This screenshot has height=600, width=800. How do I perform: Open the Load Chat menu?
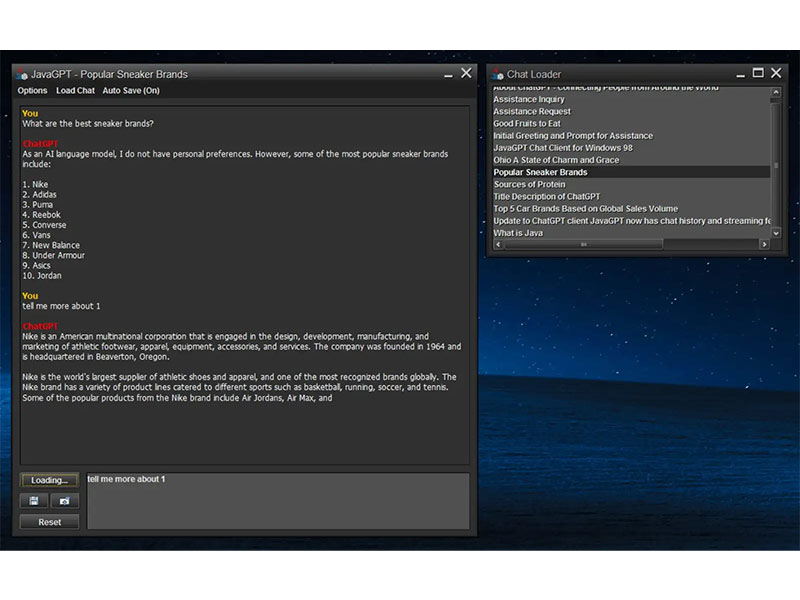(x=76, y=91)
